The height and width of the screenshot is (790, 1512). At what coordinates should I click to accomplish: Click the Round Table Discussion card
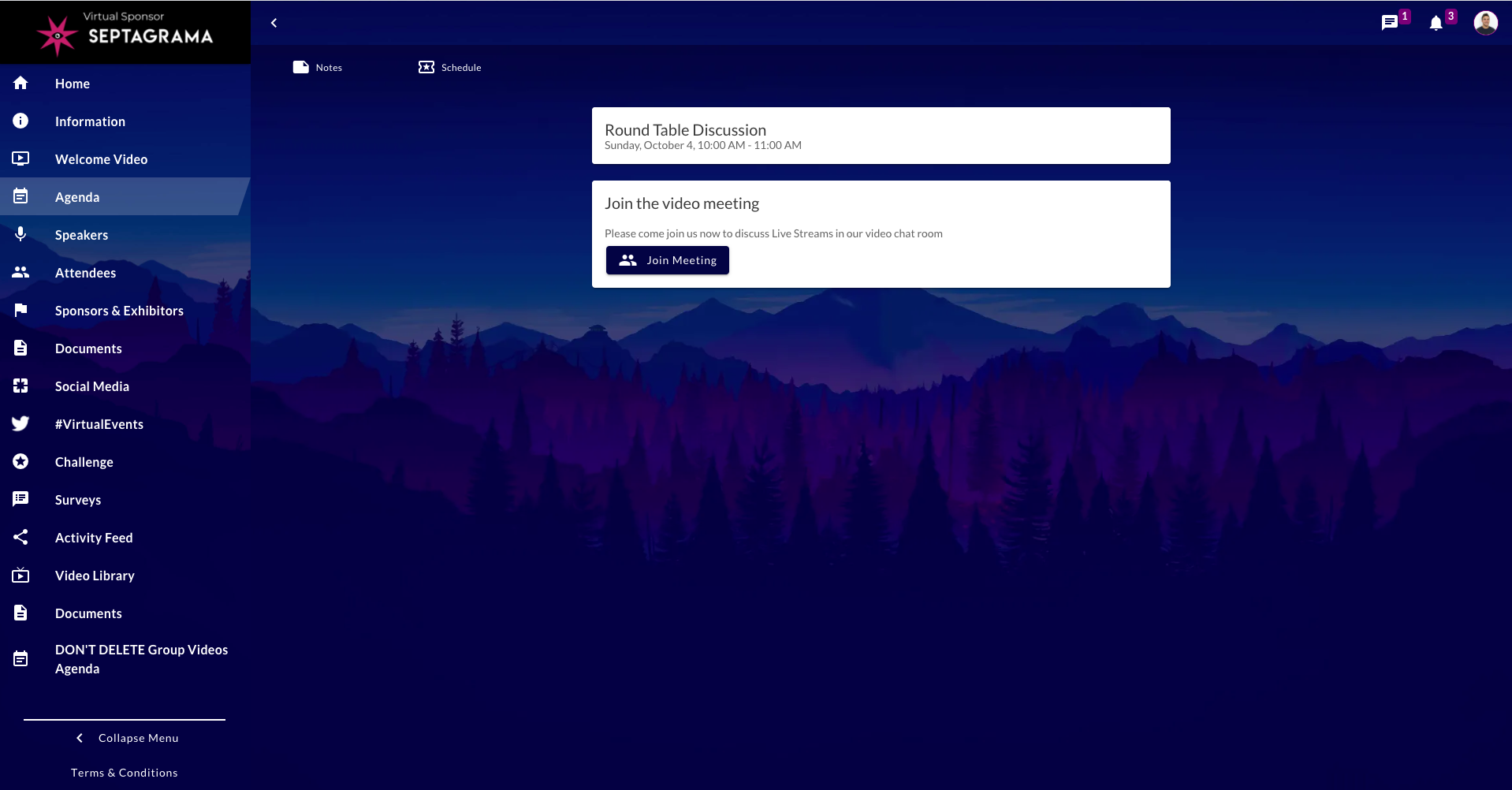coord(881,136)
